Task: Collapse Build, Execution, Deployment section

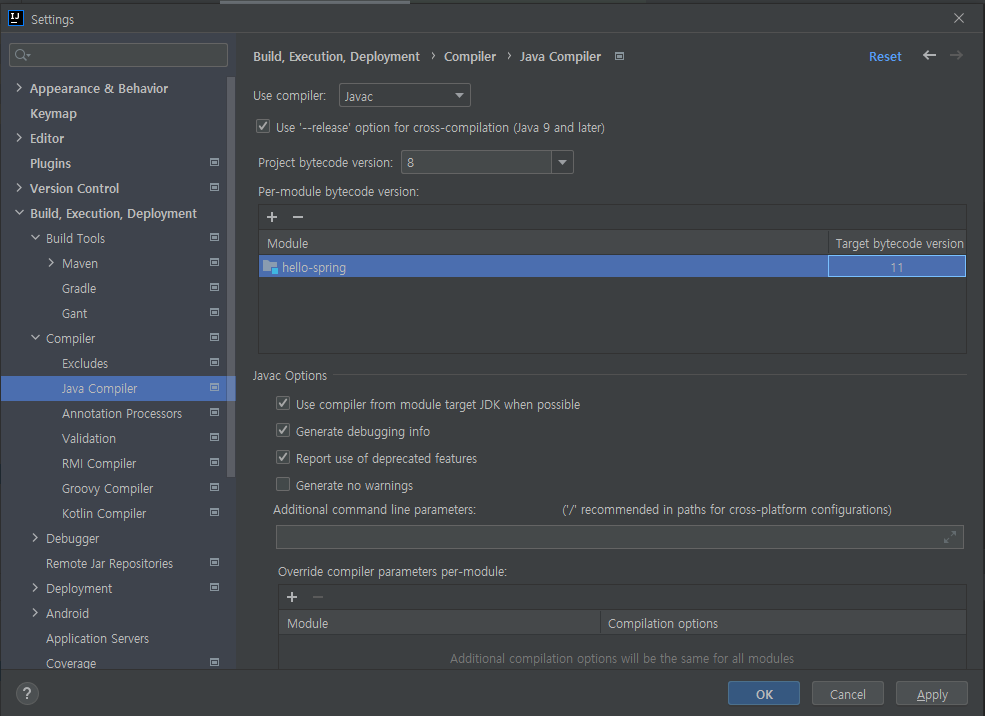Action: tap(19, 213)
